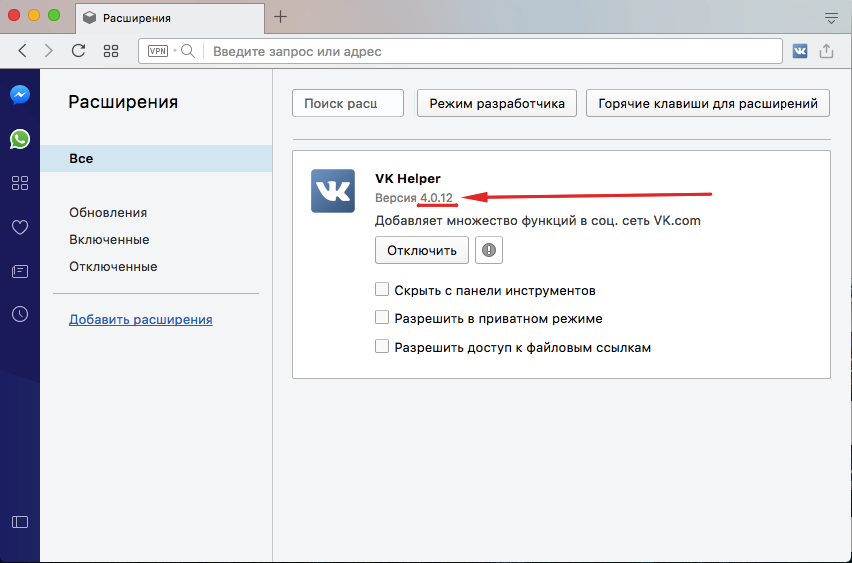Image resolution: width=852 pixels, height=563 pixels.
Task: Open the tab menu at top right
Action: (x=831, y=17)
